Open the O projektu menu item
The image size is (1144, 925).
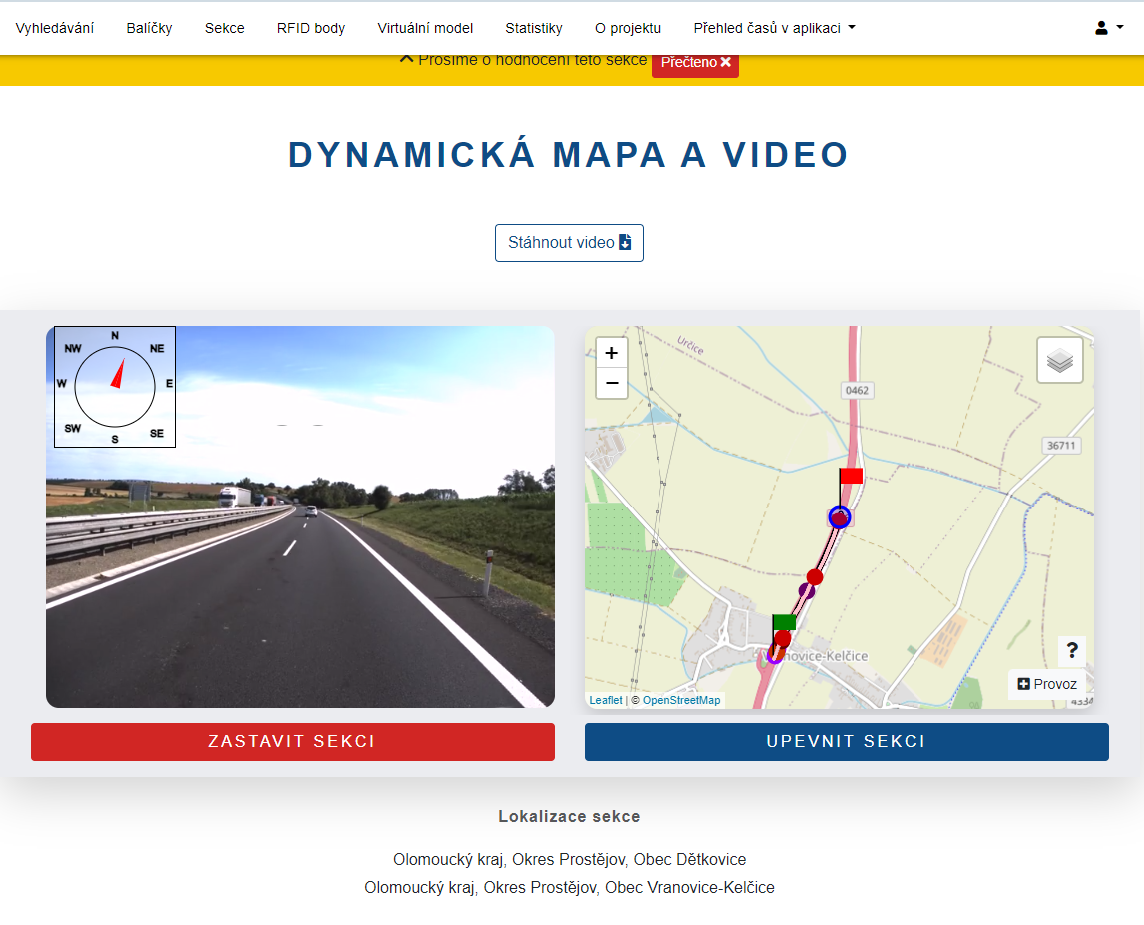point(628,28)
